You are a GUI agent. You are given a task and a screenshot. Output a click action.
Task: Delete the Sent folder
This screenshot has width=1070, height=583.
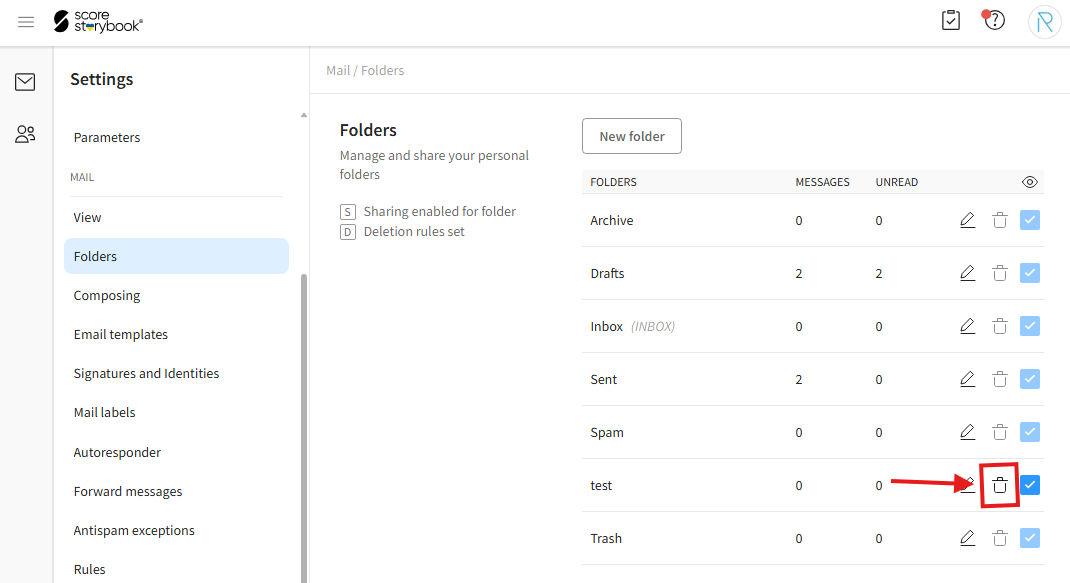click(1000, 379)
